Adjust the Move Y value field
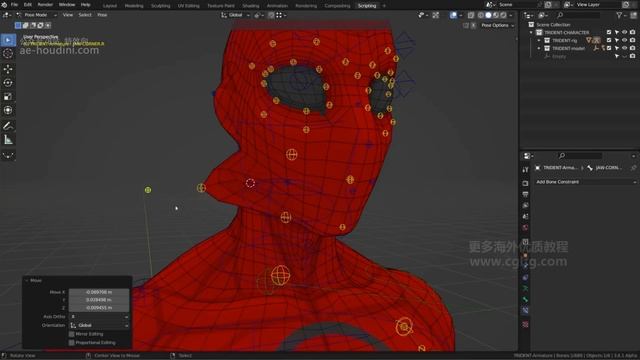This screenshot has width=640, height=360. pos(99,300)
